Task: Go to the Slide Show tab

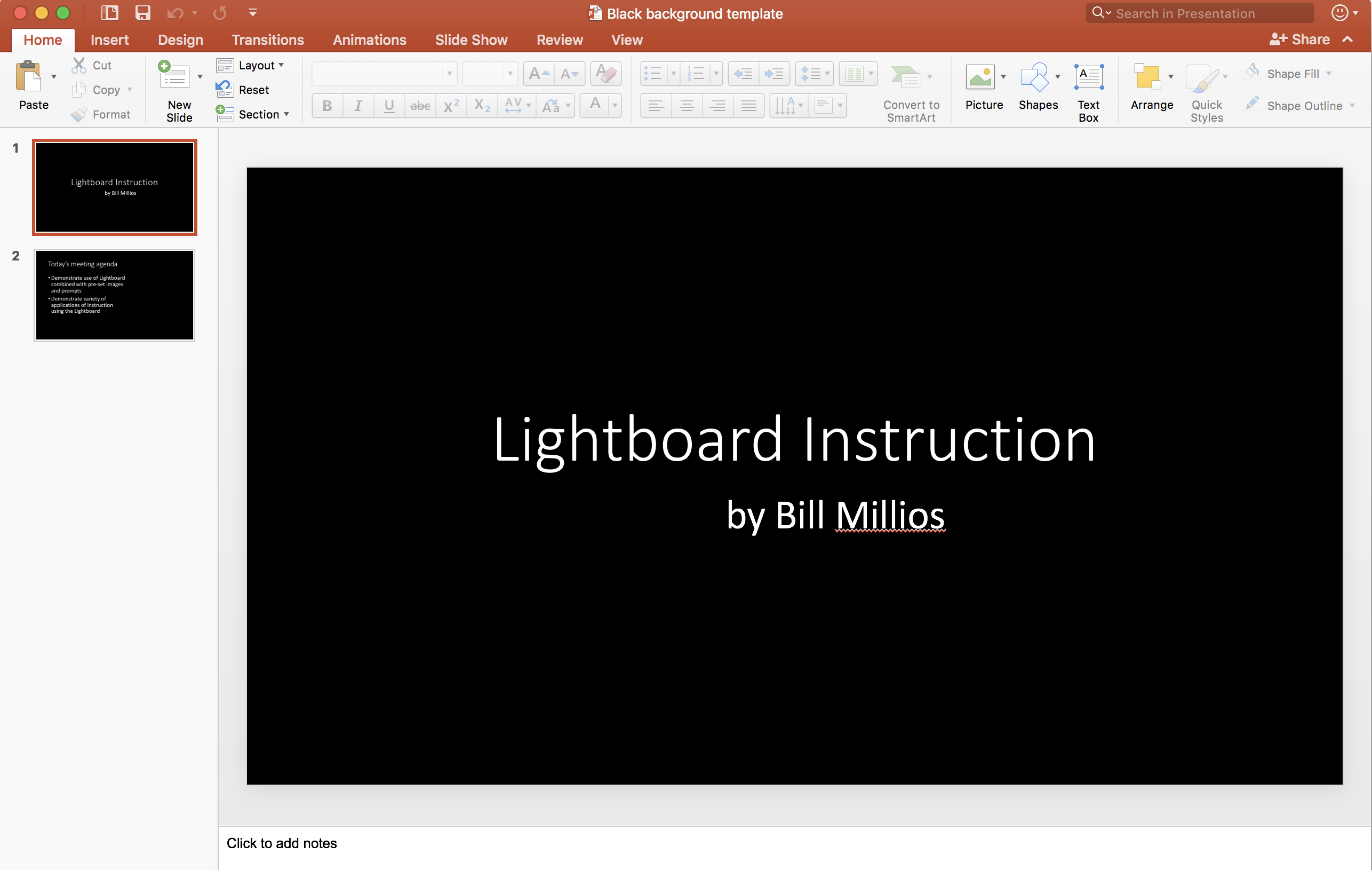Action: tap(471, 40)
